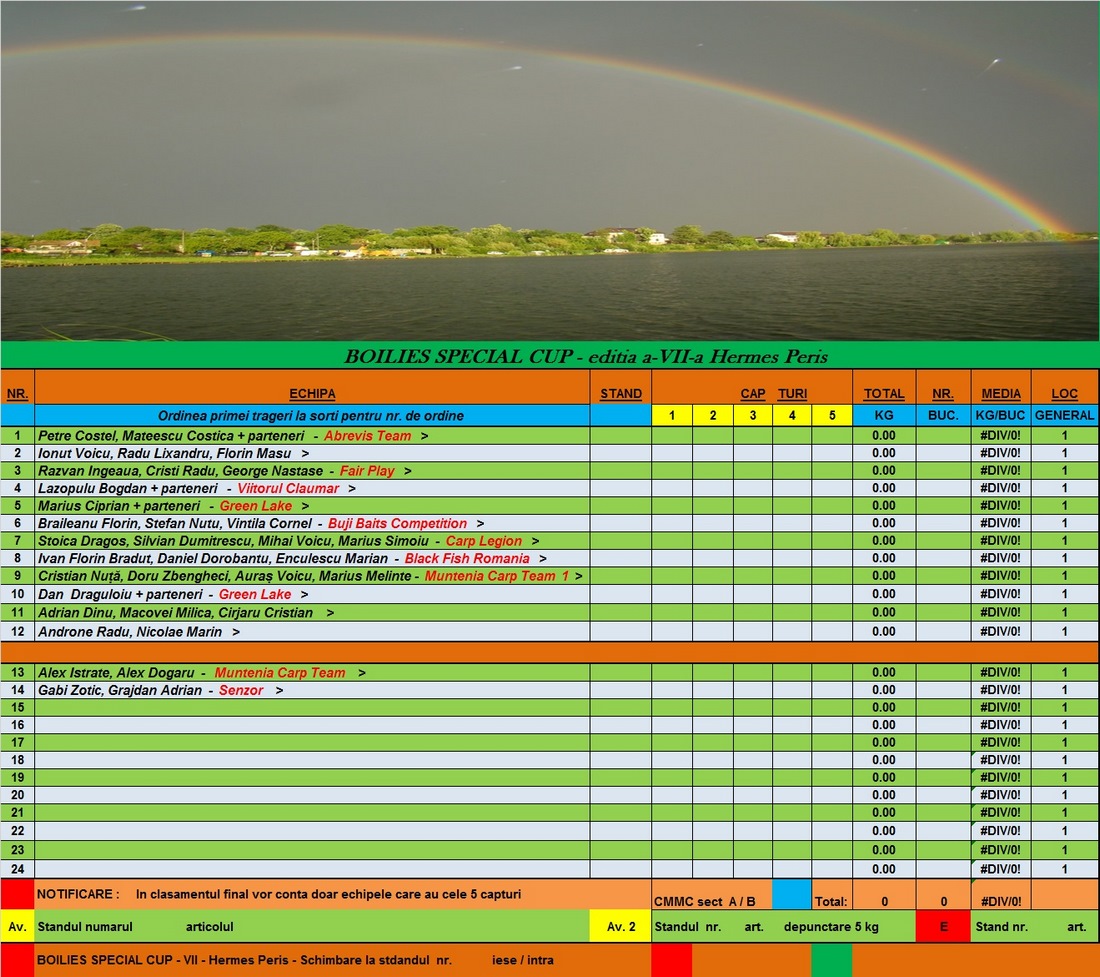Select the Carp Legion team entry
The image size is (1100, 977).
click(483, 541)
